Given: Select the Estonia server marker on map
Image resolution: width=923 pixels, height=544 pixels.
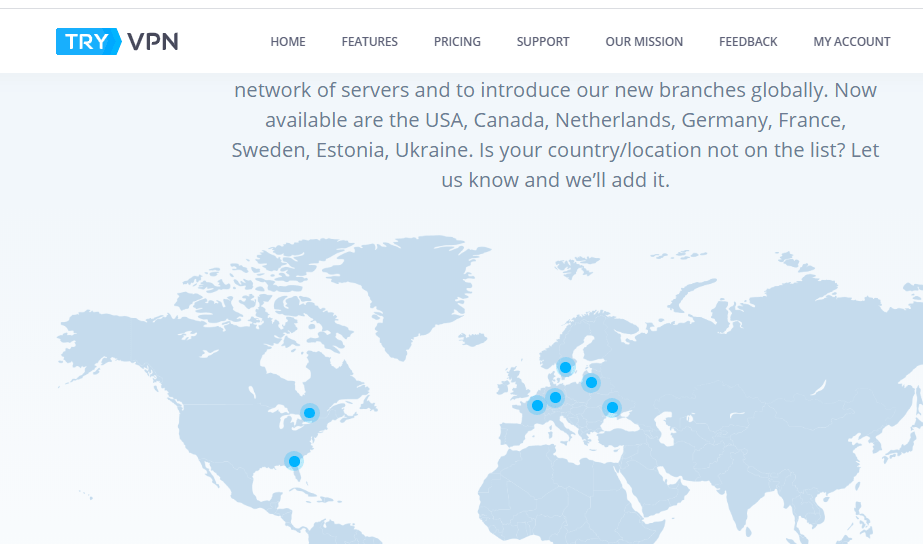Looking at the screenshot, I should click(x=591, y=383).
